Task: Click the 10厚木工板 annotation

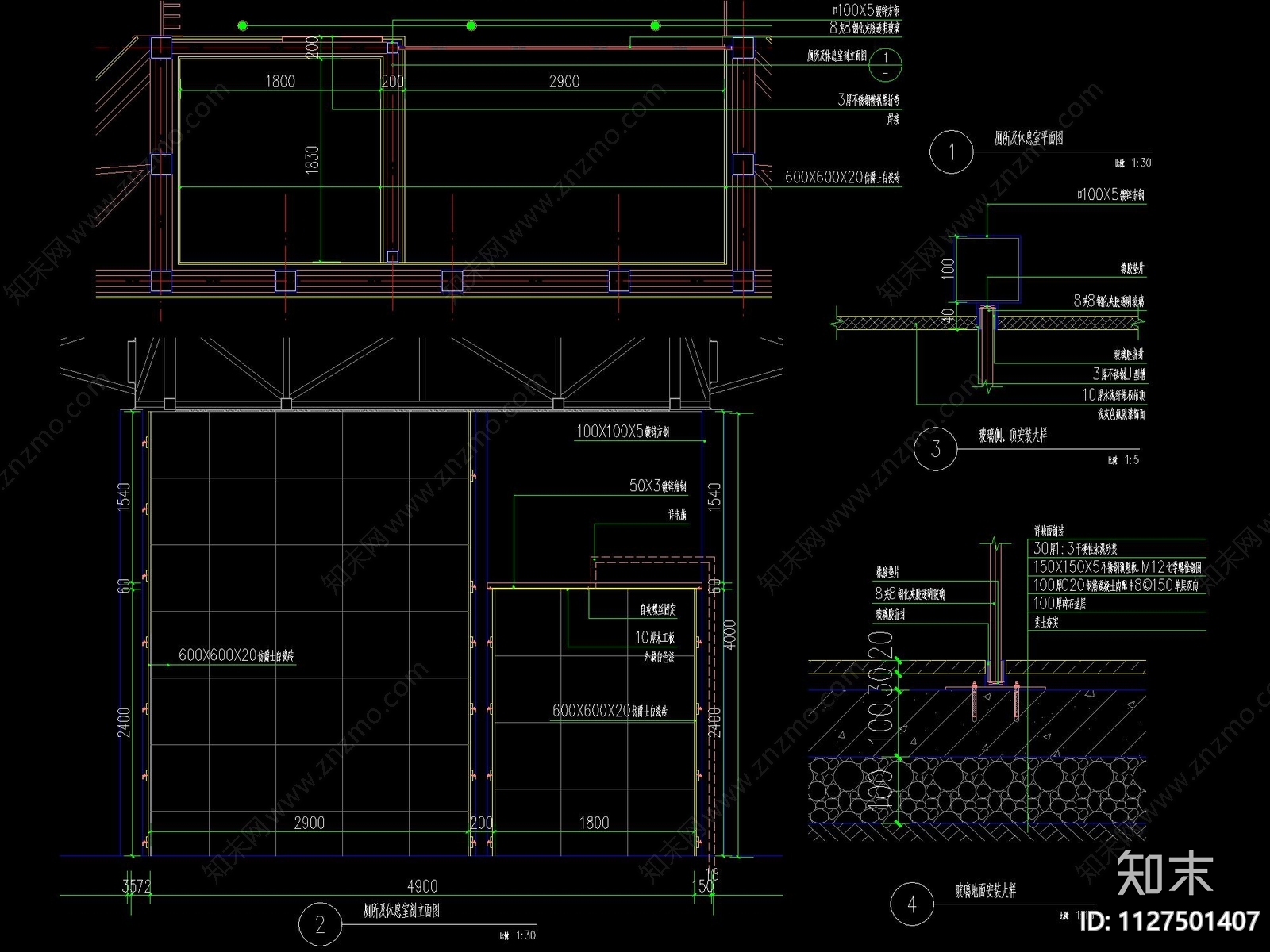Action: tap(655, 637)
